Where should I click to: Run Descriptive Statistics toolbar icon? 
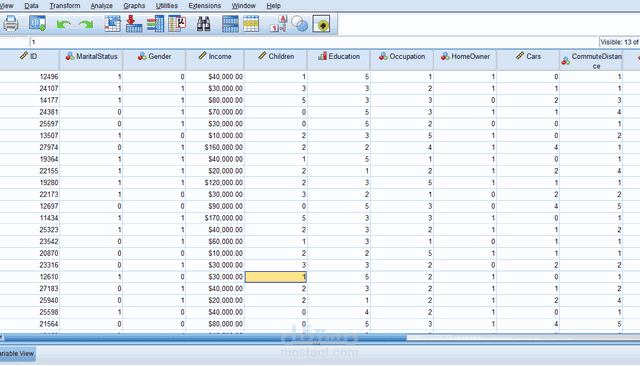pos(177,24)
